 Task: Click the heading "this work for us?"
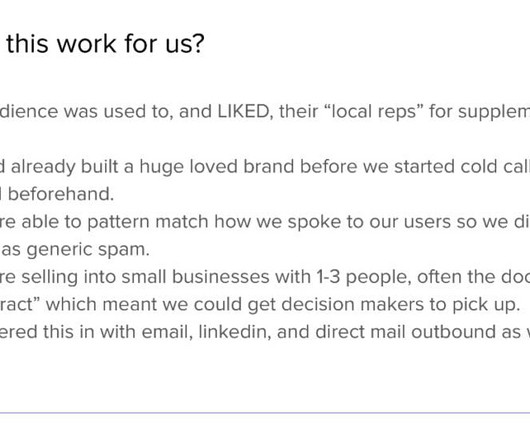point(105,44)
